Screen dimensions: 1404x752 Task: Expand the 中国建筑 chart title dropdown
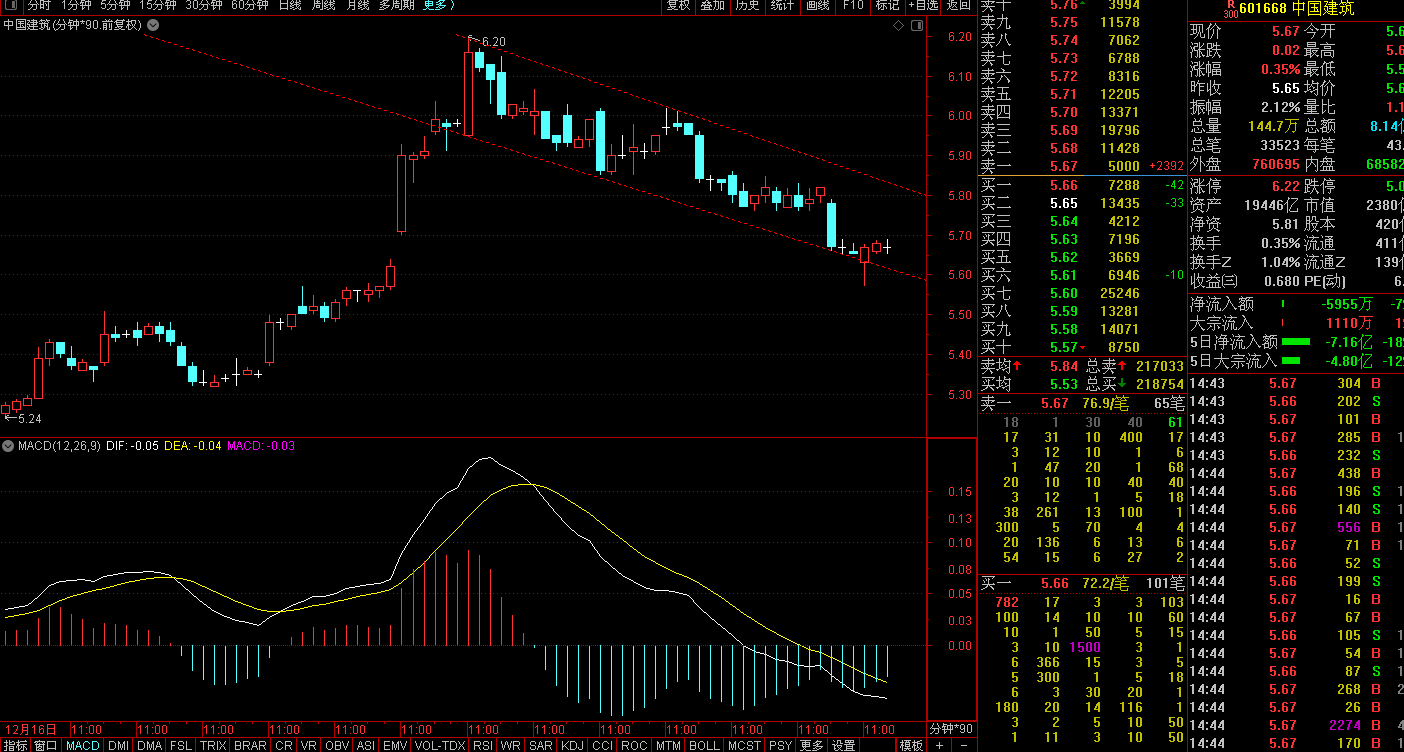click(153, 24)
